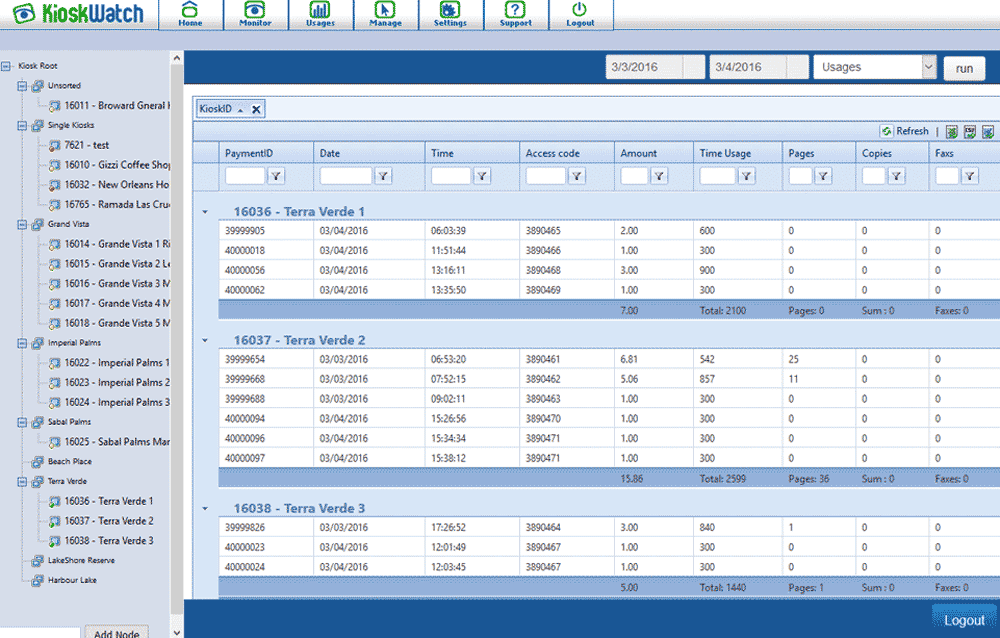This screenshot has width=1000, height=638.
Task: Sort by the Time Usage column header
Action: [725, 153]
